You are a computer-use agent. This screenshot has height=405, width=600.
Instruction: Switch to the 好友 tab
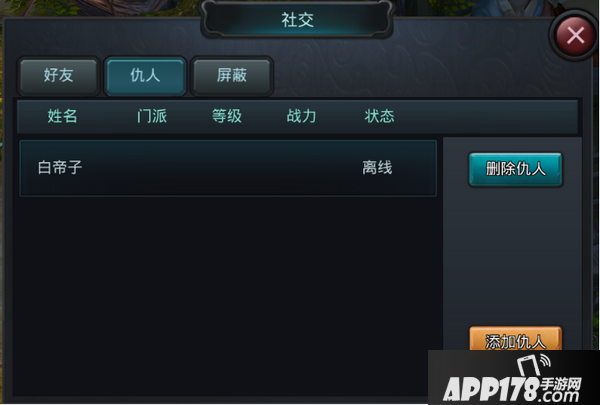tap(59, 75)
